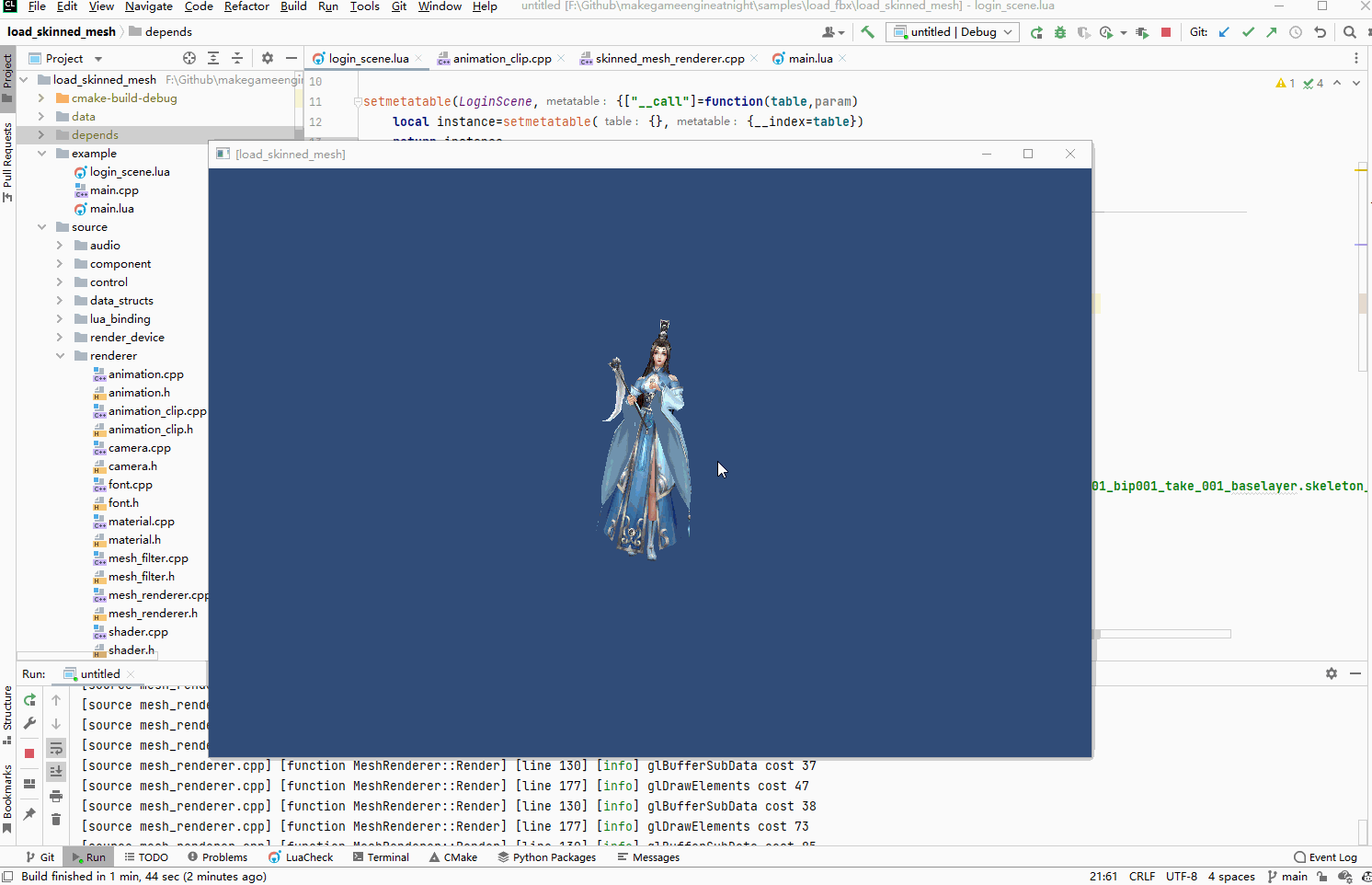The image size is (1372, 885).
Task: Click the editor tabs more options icon
Action: coord(1356,58)
